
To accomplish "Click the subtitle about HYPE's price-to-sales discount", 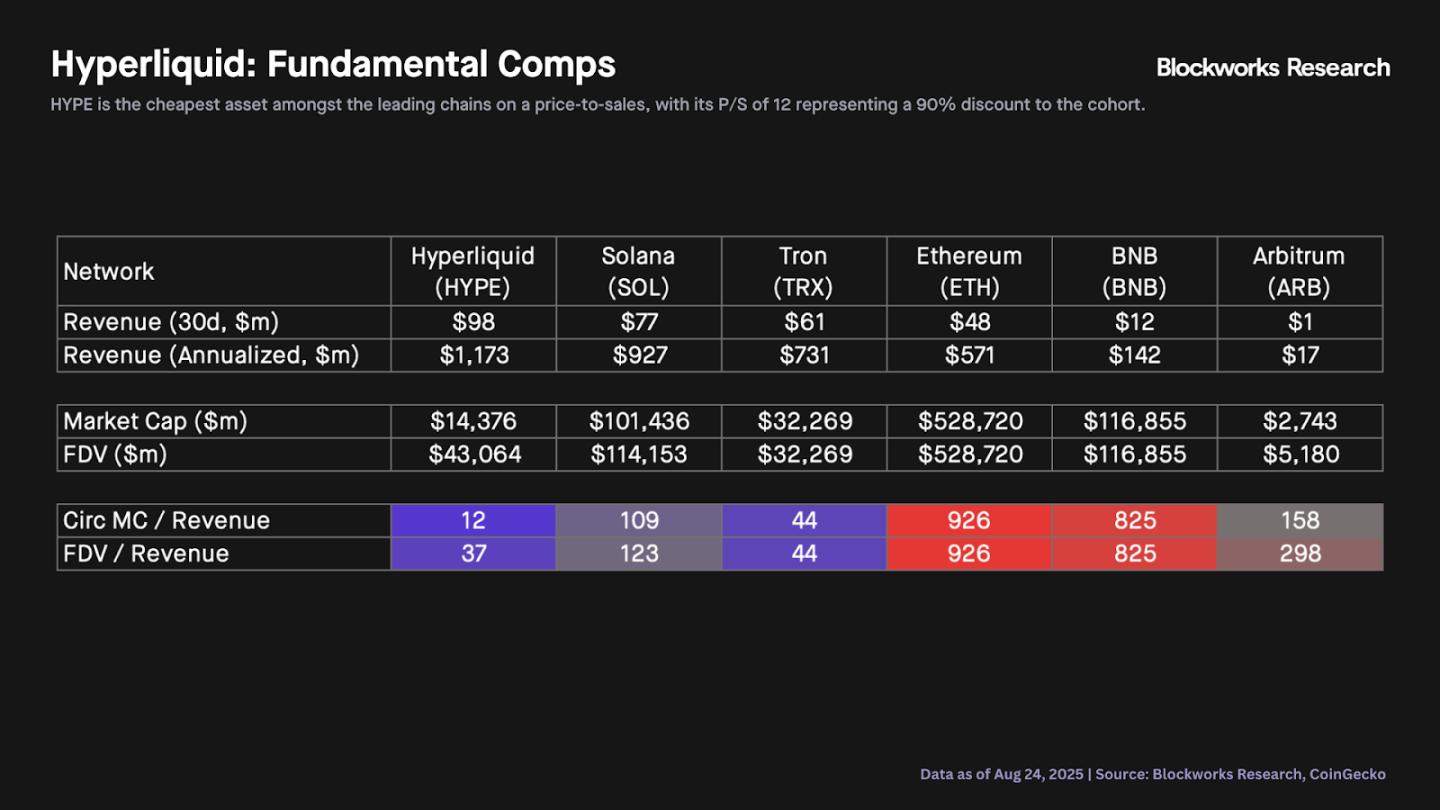I will 597,104.
